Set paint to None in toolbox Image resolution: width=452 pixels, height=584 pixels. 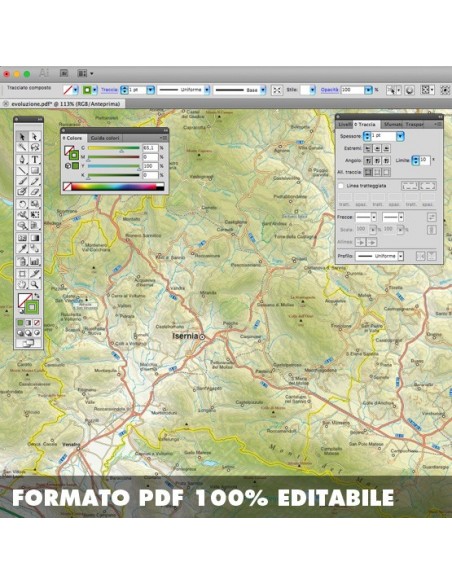37,323
